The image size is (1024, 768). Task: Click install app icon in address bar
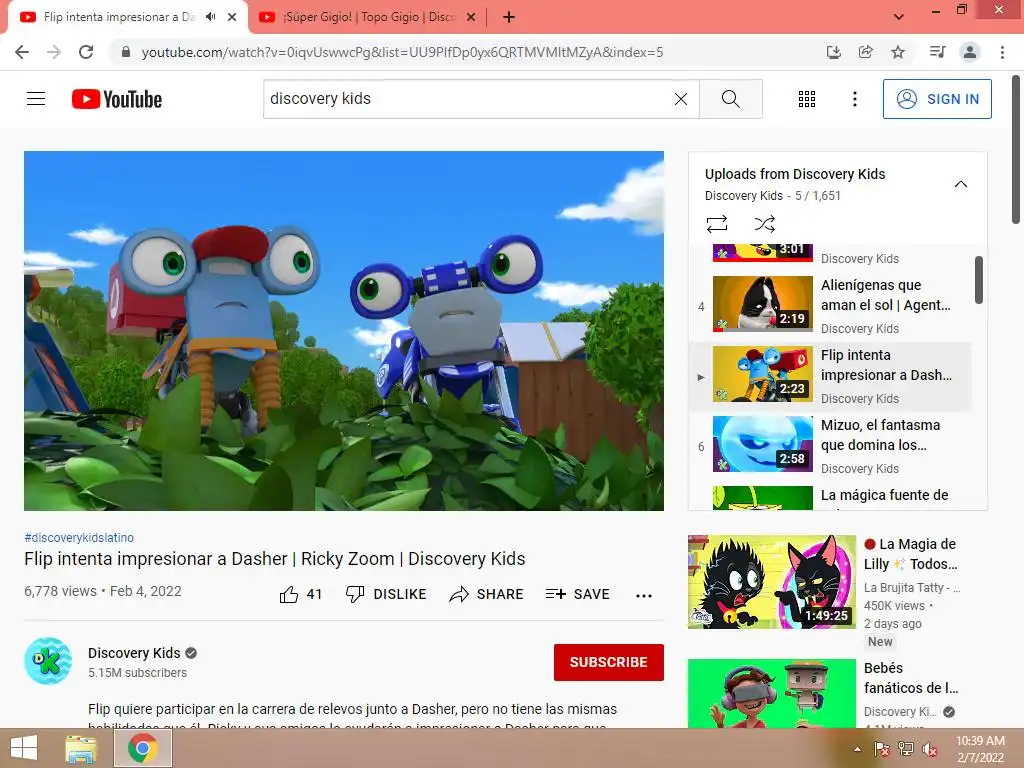[833, 52]
